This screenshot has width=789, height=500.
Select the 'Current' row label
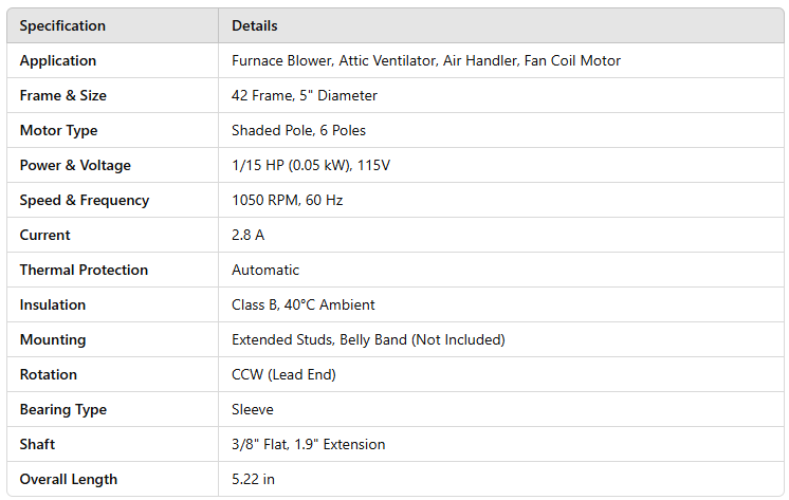point(45,236)
